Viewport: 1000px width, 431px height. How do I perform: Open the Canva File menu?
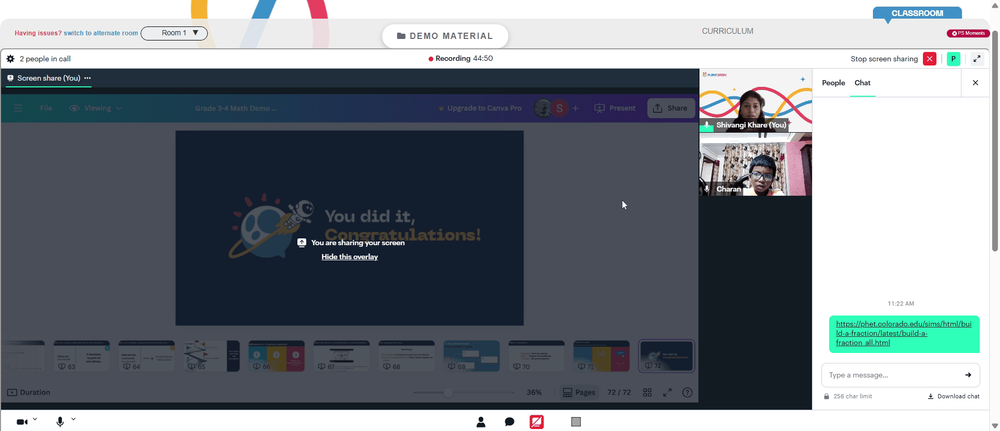pyautogui.click(x=46, y=108)
